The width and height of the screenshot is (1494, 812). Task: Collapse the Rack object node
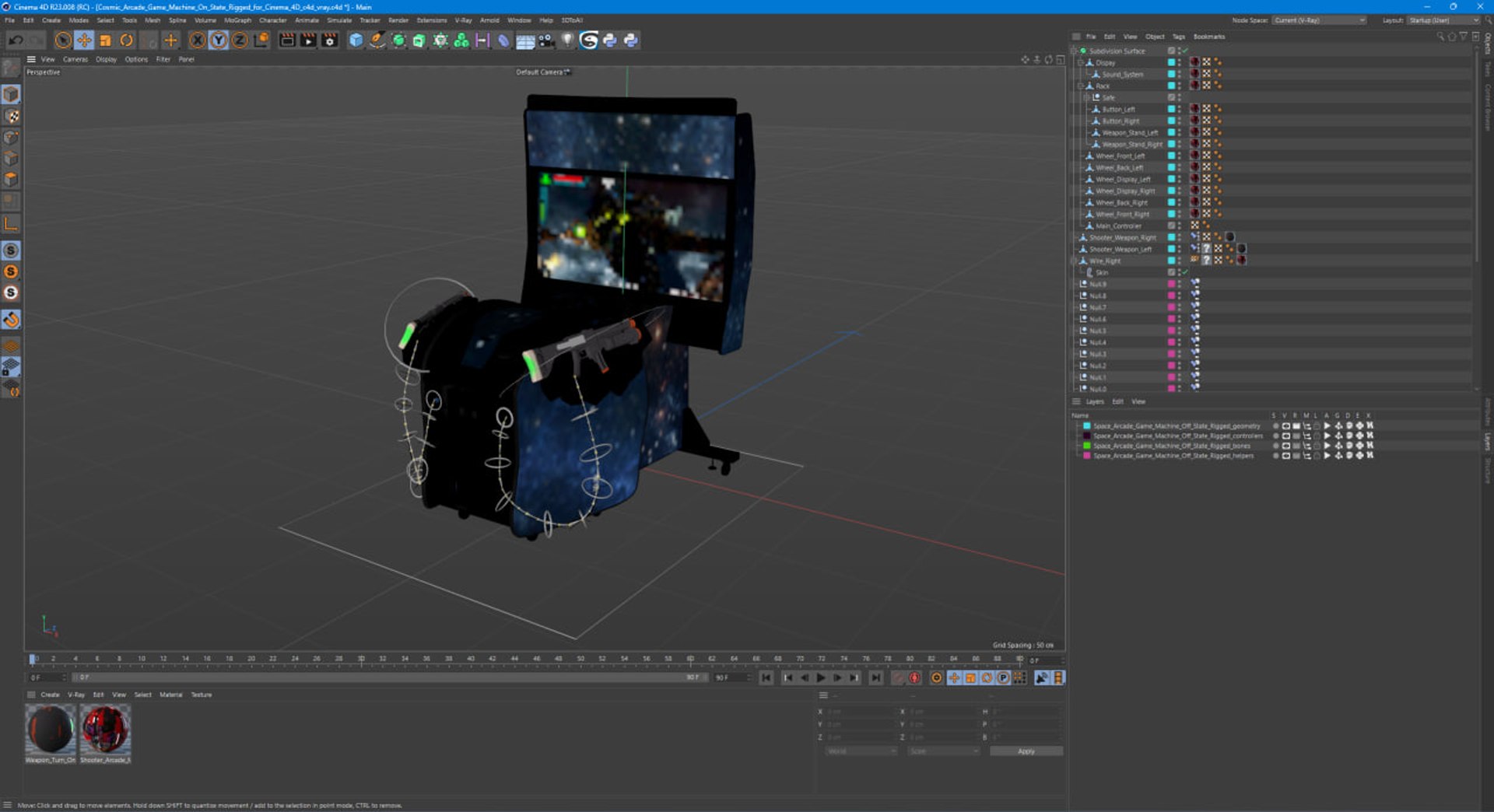[1081, 86]
